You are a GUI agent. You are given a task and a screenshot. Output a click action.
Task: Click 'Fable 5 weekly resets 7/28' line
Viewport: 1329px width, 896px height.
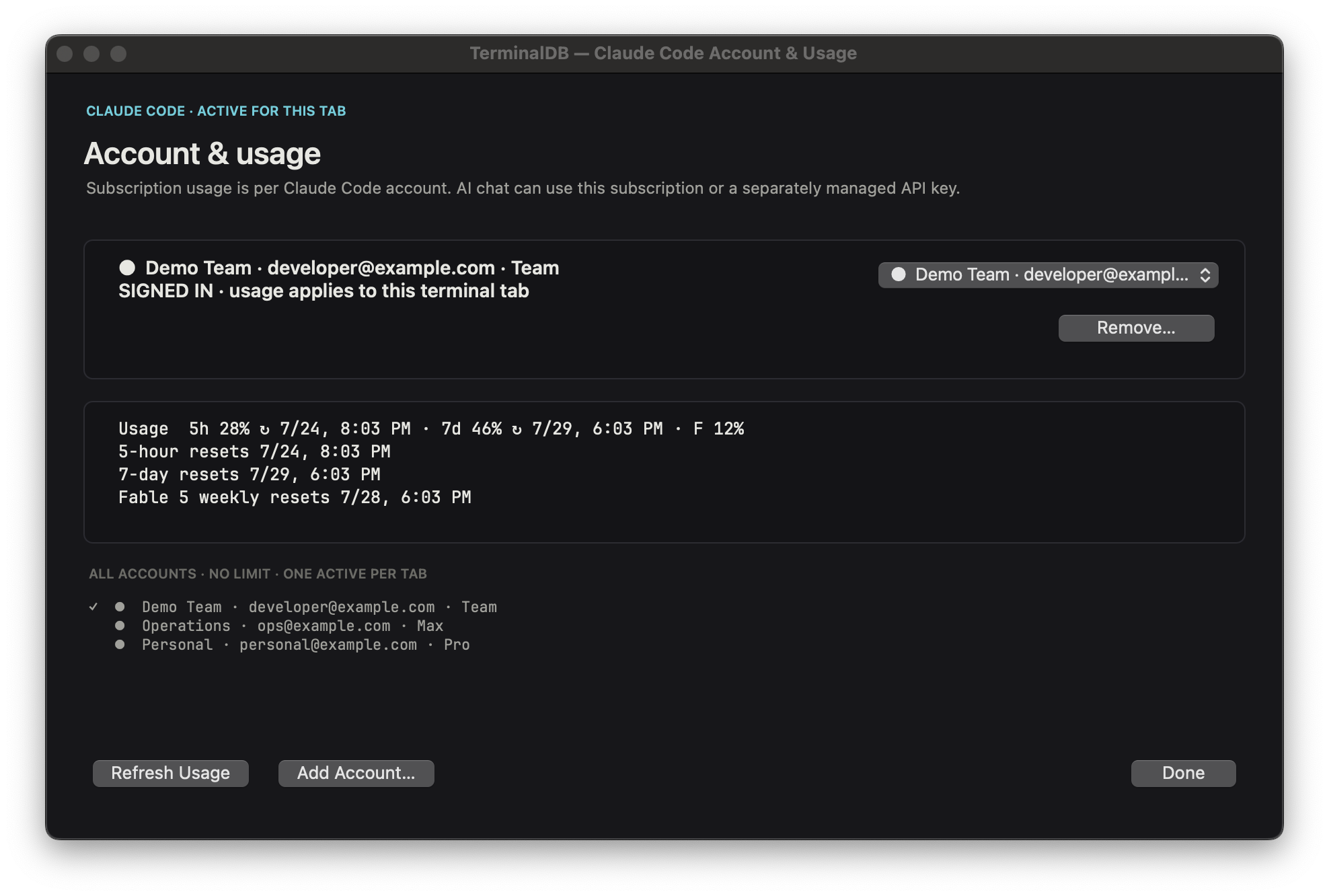[295, 497]
